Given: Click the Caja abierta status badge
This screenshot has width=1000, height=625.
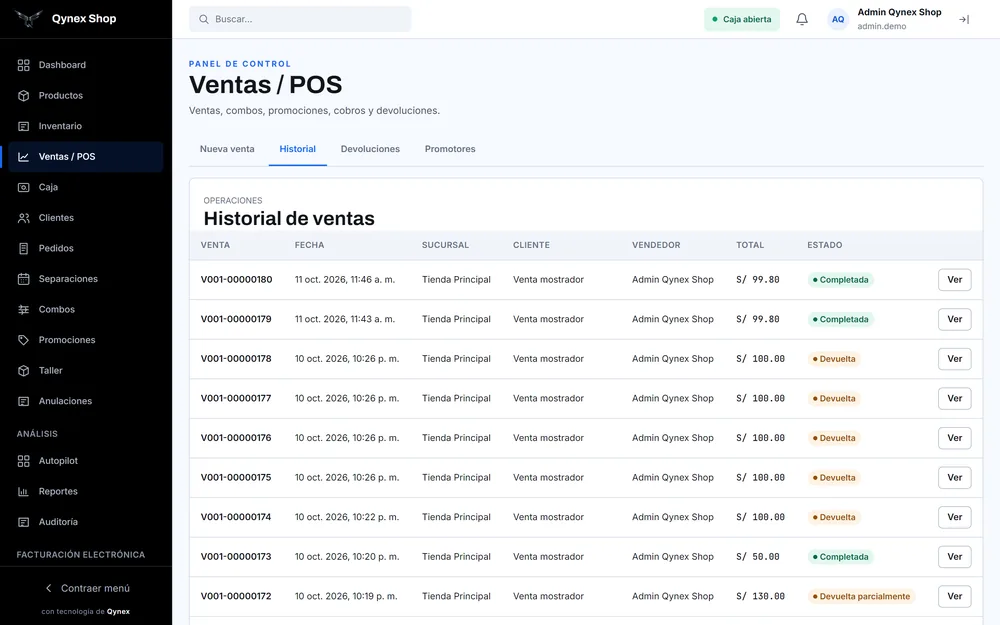Looking at the screenshot, I should tap(742, 19).
